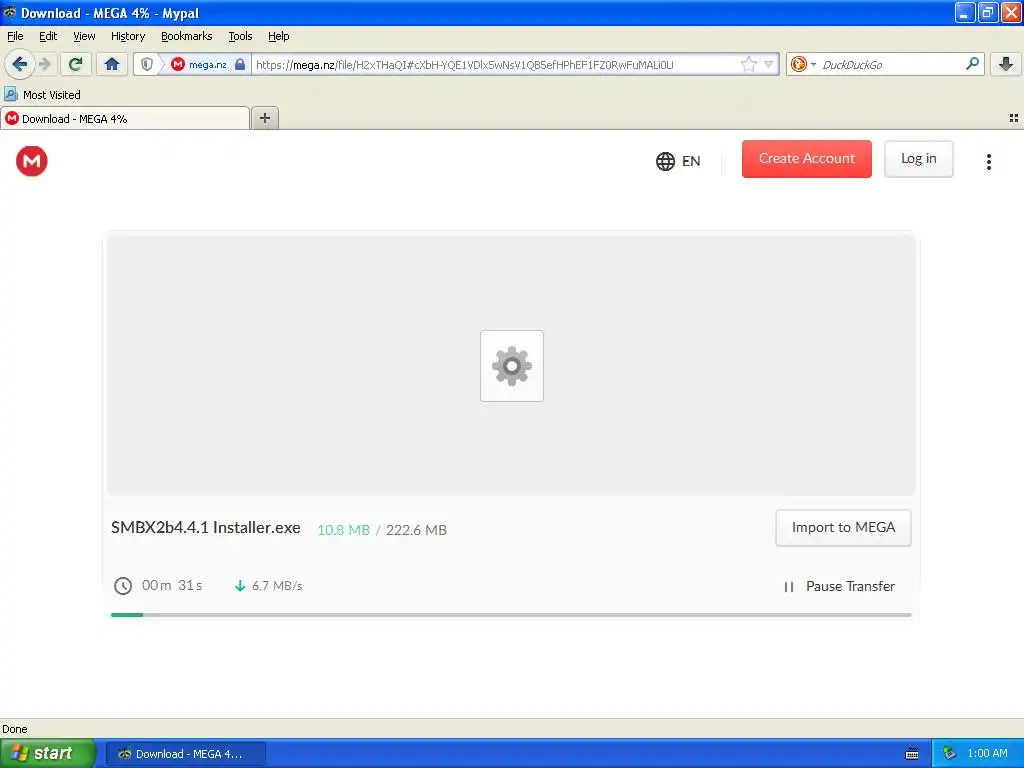Reload the current page
This screenshot has width=1024, height=768.
click(76, 64)
